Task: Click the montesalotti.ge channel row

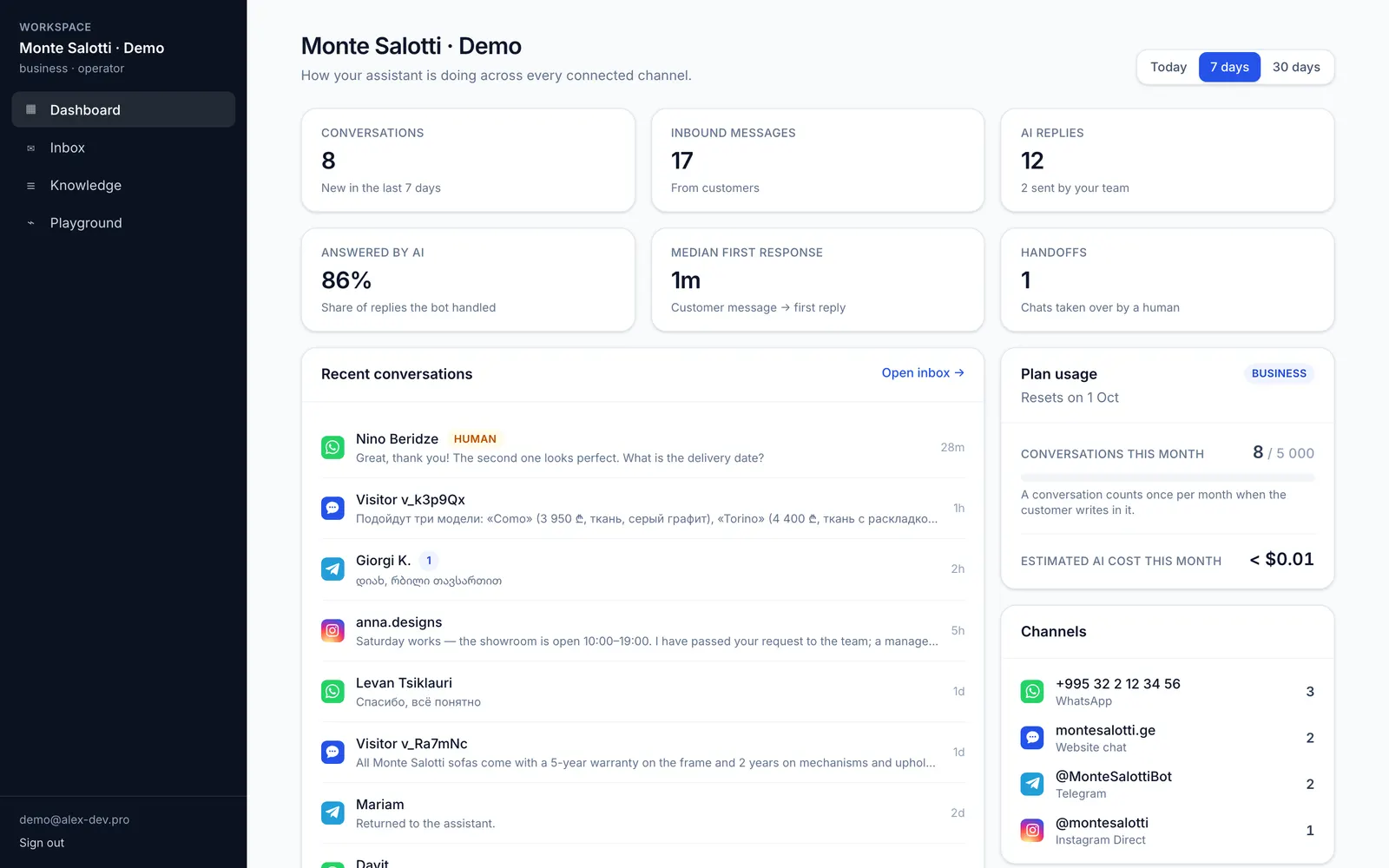Action: pyautogui.click(x=1168, y=738)
